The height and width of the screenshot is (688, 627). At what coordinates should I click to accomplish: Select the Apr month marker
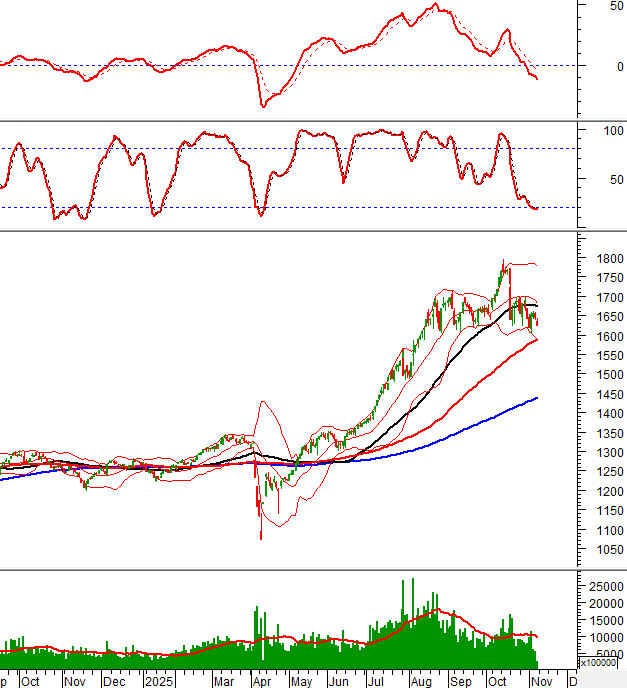pos(262,681)
